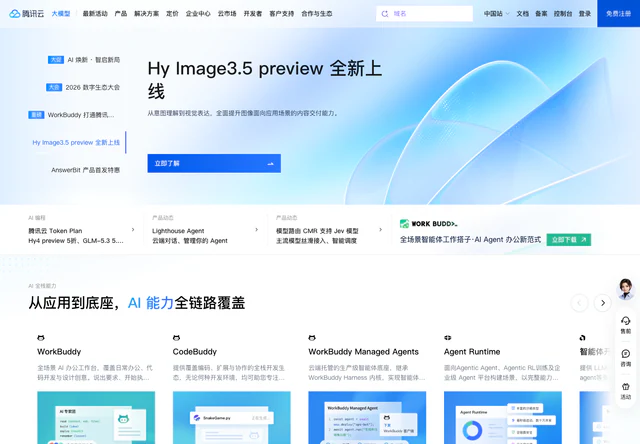Open the Agent Runtime card thumbnail

coord(503,417)
